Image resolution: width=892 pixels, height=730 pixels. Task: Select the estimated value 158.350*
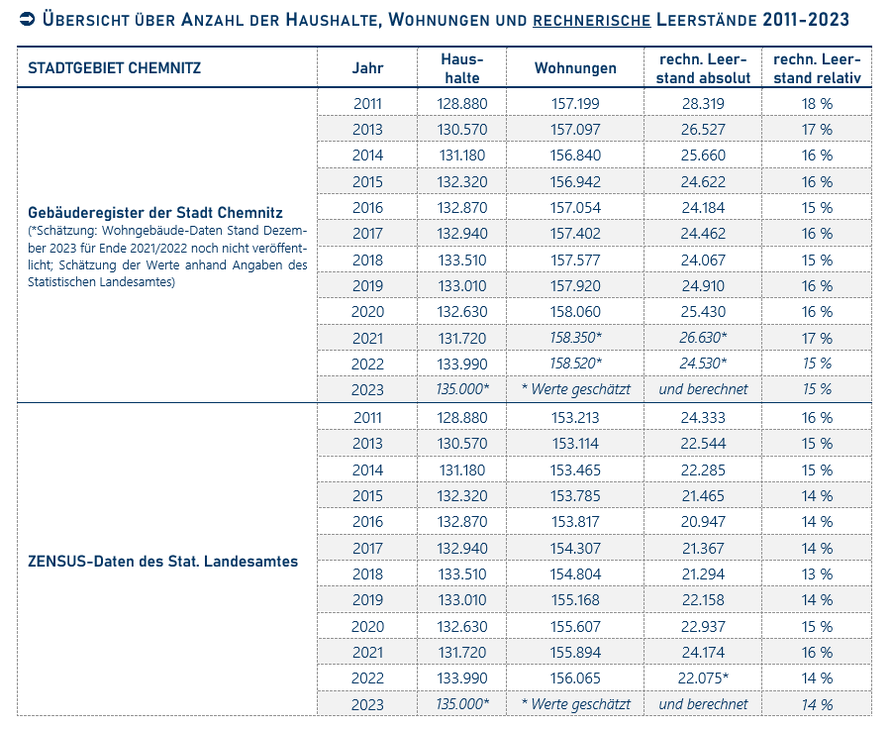click(x=575, y=338)
